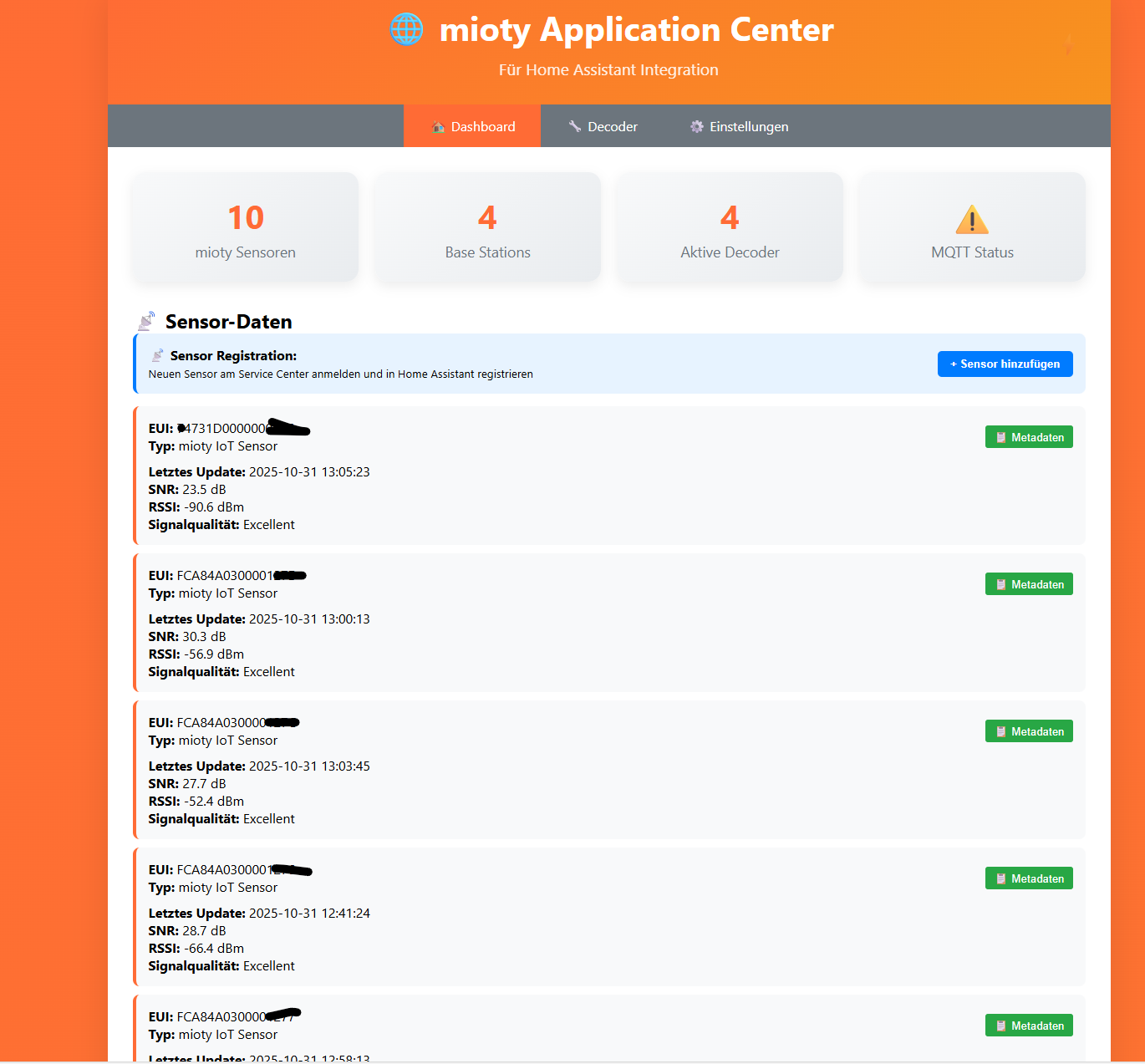Viewport: 1145px width, 1064px height.
Task: Click the satellite icon next to Sensor-Daten heading
Action: pos(146,322)
